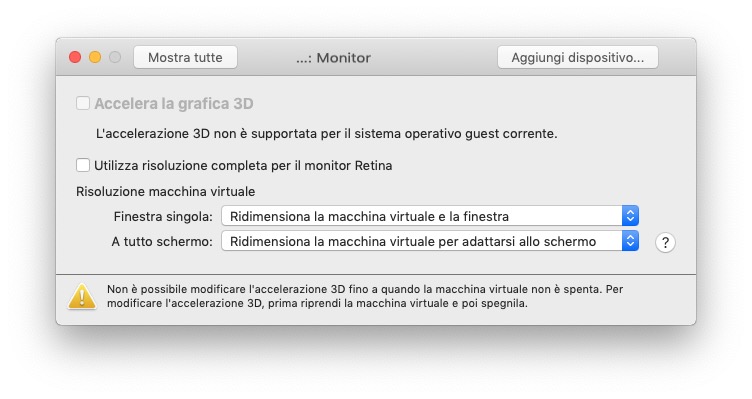Click the unsupported 3D acceleration description text
Screen dimensions: 752x399
tap(327, 133)
